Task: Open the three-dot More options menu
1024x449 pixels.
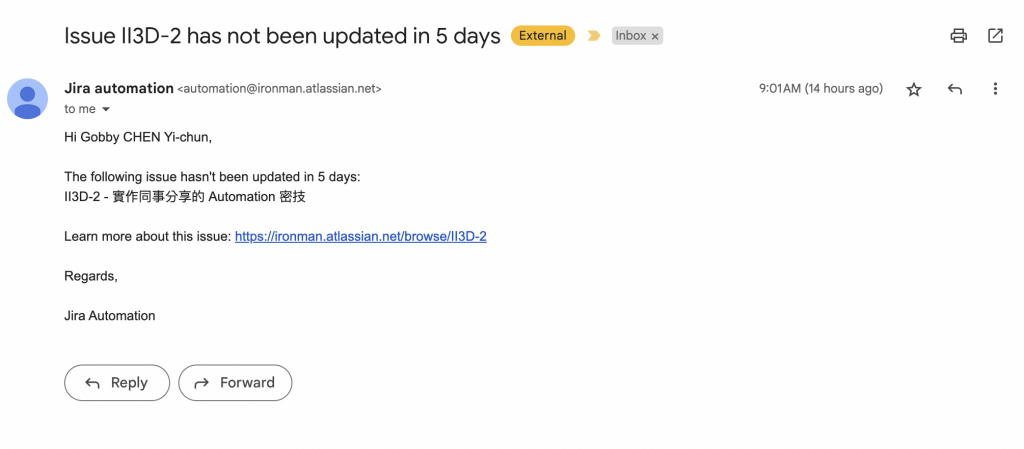Action: point(995,89)
